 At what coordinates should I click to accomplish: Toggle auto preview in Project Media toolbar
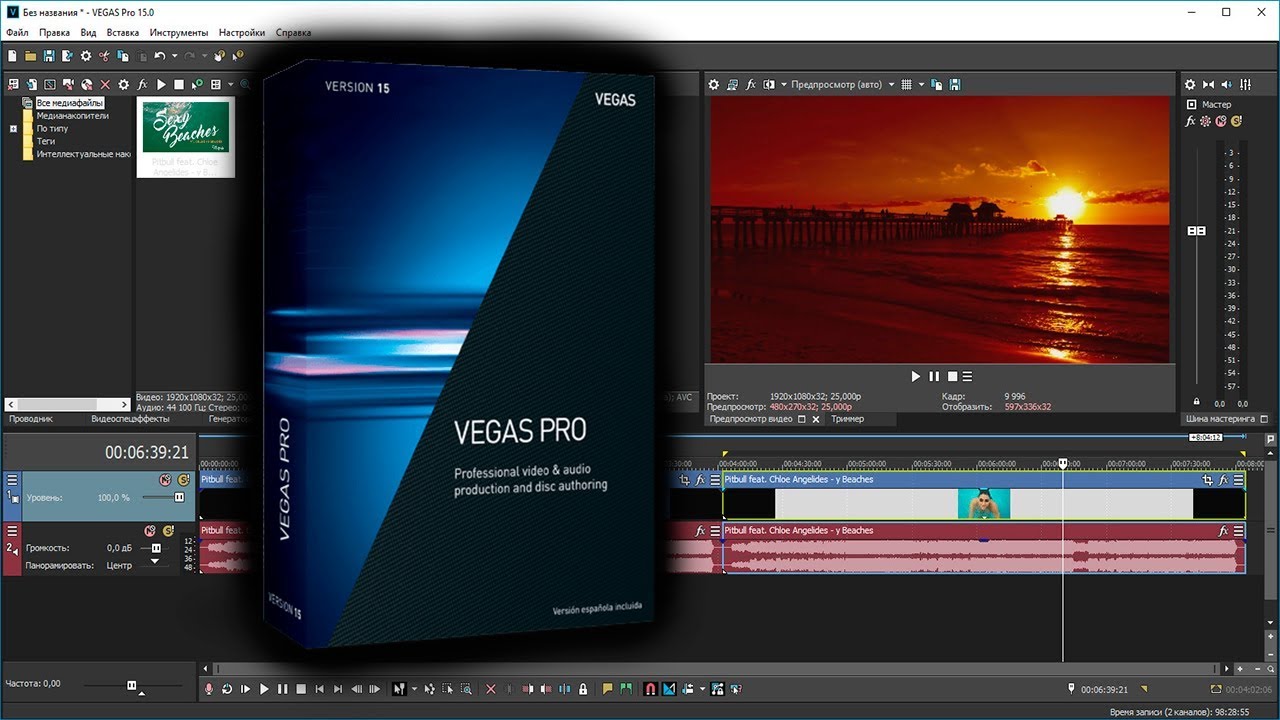tap(198, 85)
